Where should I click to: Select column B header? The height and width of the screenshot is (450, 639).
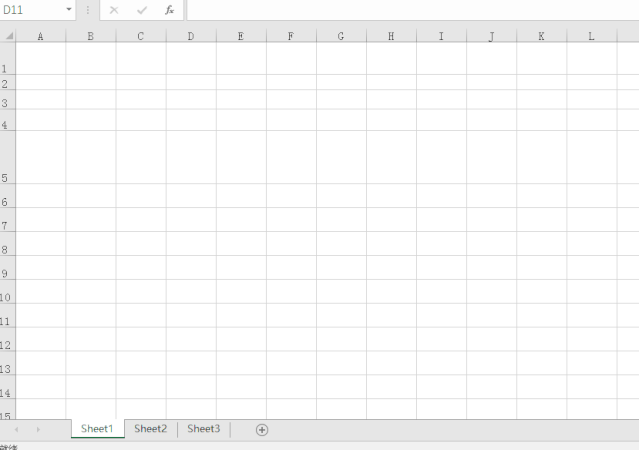click(91, 36)
